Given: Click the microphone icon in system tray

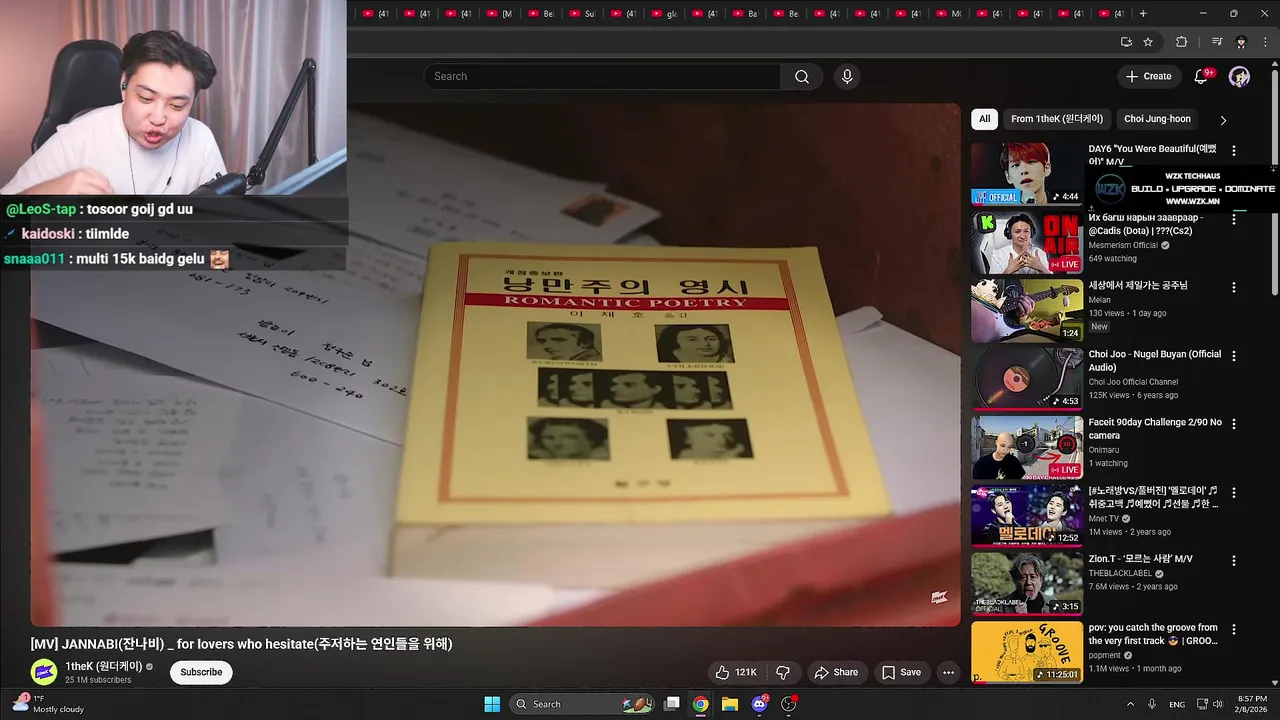Looking at the screenshot, I should 1152,704.
